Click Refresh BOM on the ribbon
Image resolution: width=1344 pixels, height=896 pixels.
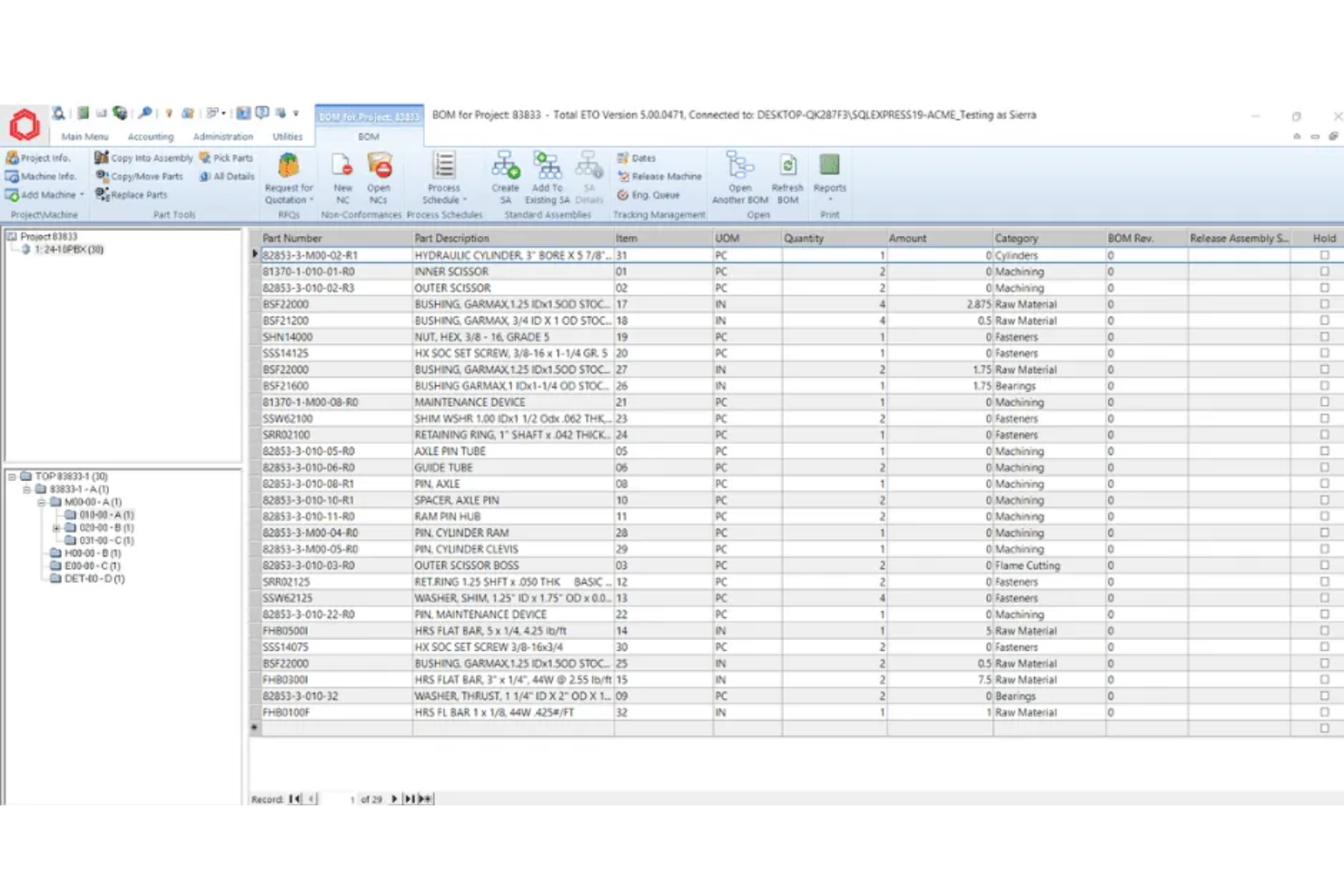pos(786,178)
